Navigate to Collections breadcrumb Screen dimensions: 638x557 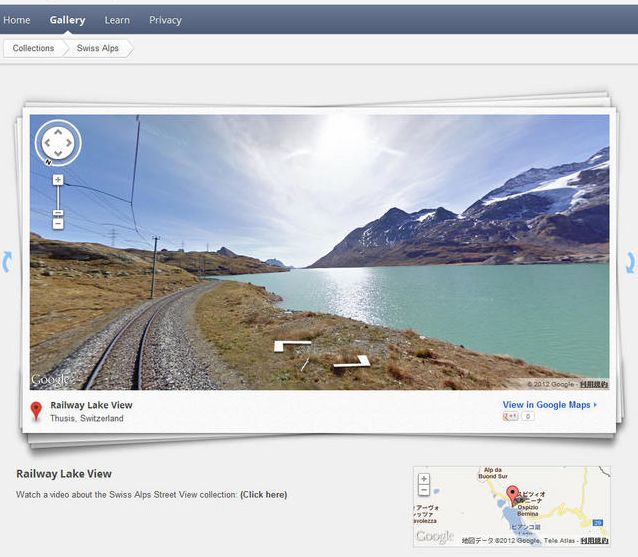[x=34, y=48]
